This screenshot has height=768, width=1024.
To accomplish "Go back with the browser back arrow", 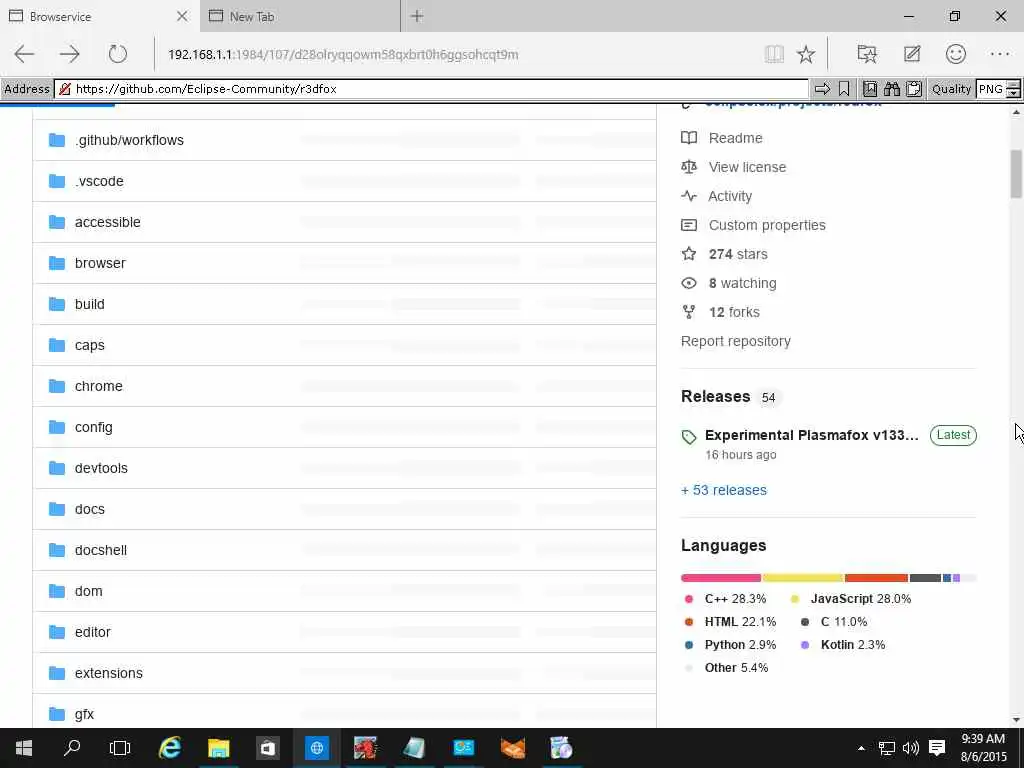I will point(24,54).
